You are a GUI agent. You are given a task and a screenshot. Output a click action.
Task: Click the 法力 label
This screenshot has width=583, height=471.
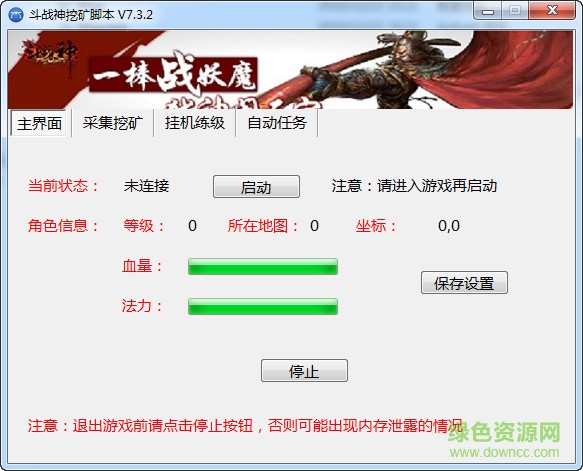coord(142,306)
